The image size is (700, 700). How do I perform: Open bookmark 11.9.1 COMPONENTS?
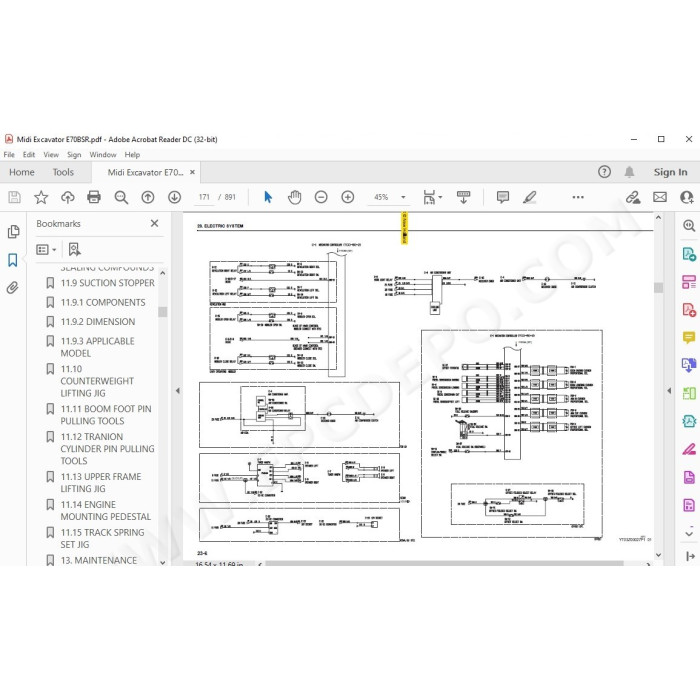(x=103, y=302)
